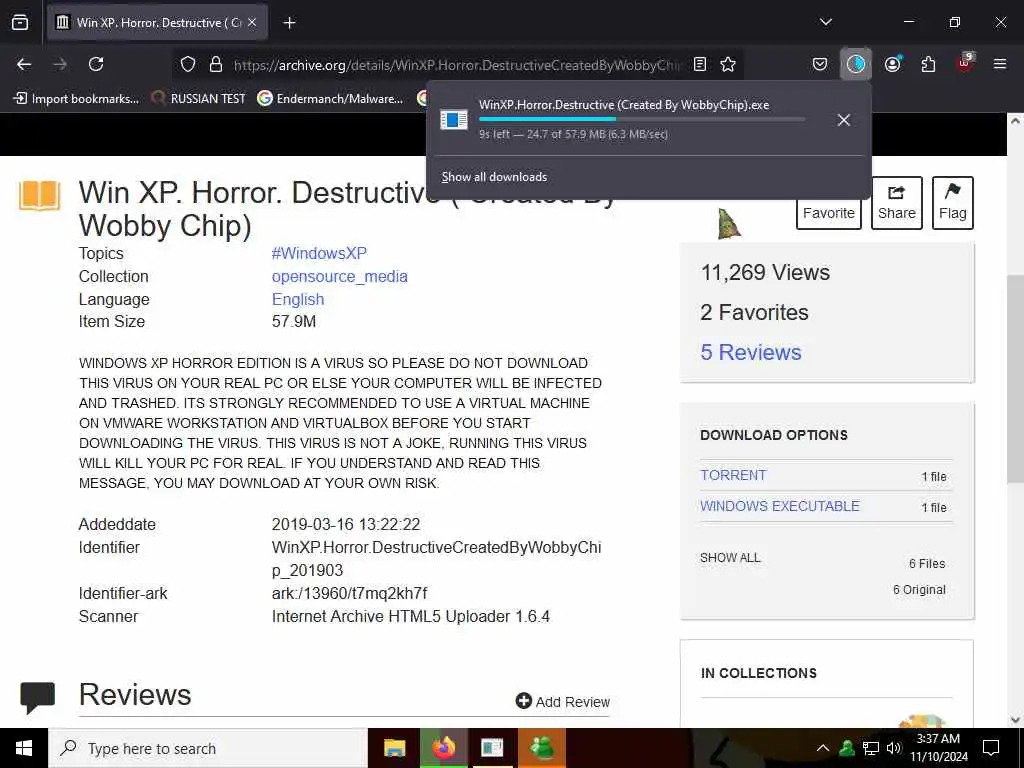This screenshot has width=1024, height=768.
Task: Open Endermanch/Malware bookmark
Action: pyautogui.click(x=330, y=99)
